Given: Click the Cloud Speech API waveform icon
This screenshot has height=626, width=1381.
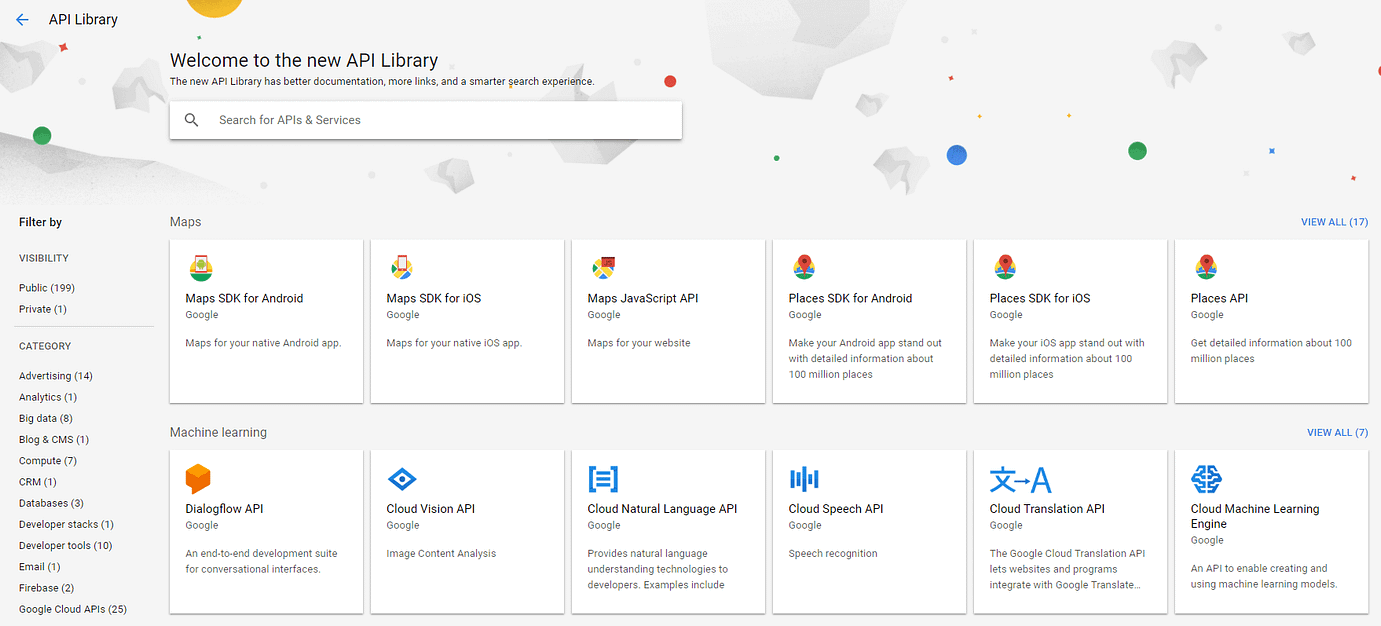Looking at the screenshot, I should pos(804,479).
